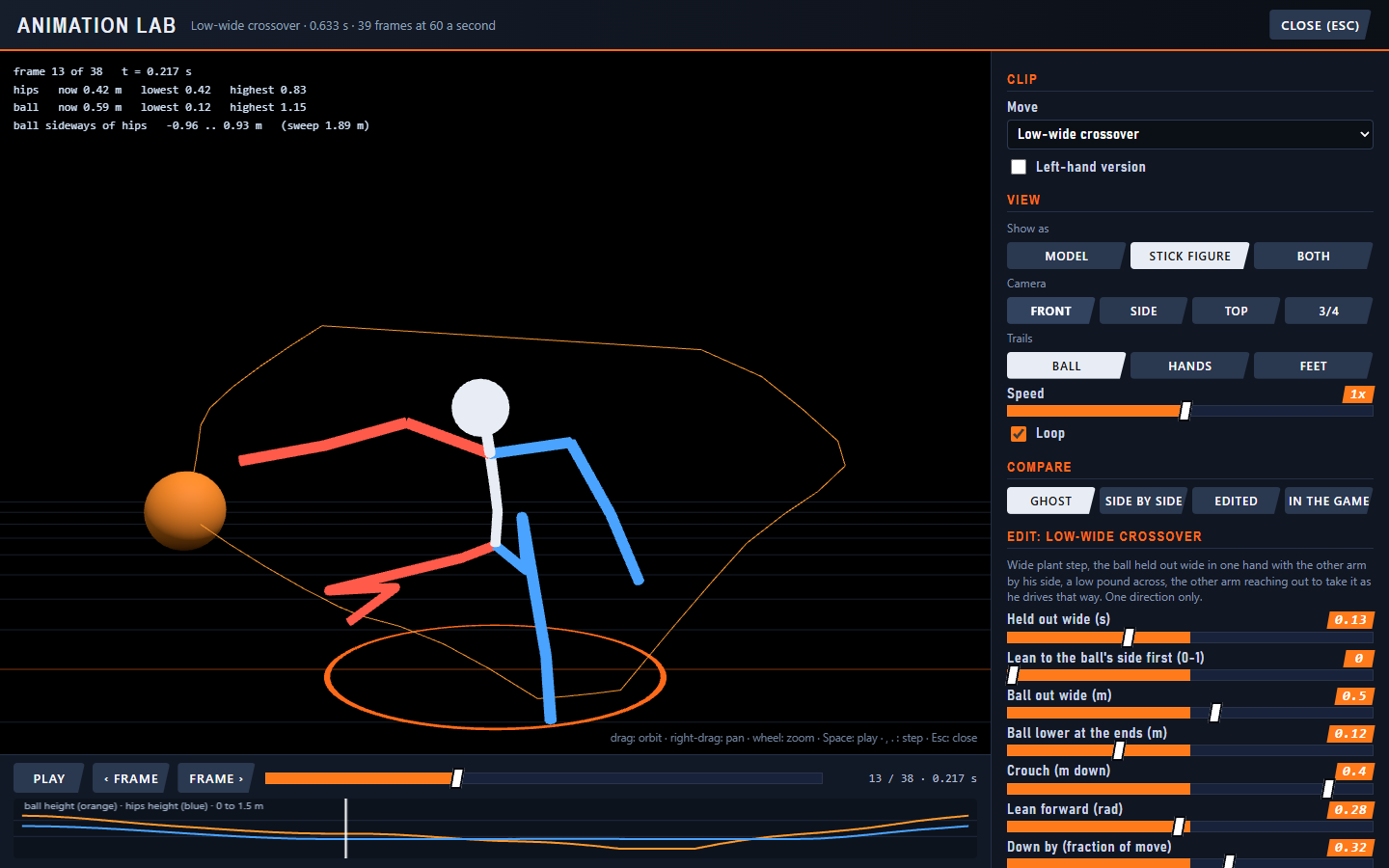The height and width of the screenshot is (868, 1389).
Task: Switch camera to Top
Action: [1236, 311]
